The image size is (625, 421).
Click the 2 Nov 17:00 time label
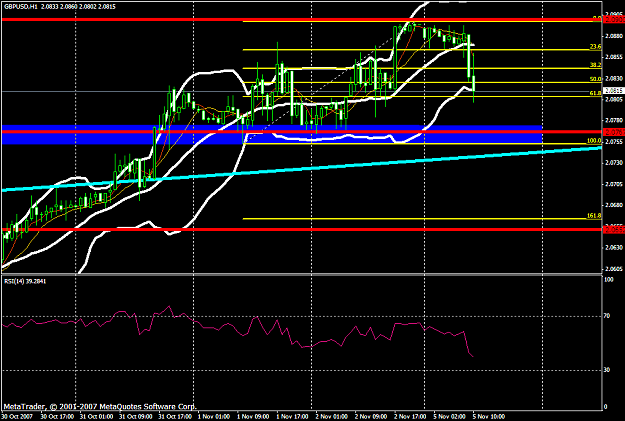[x=411, y=417]
